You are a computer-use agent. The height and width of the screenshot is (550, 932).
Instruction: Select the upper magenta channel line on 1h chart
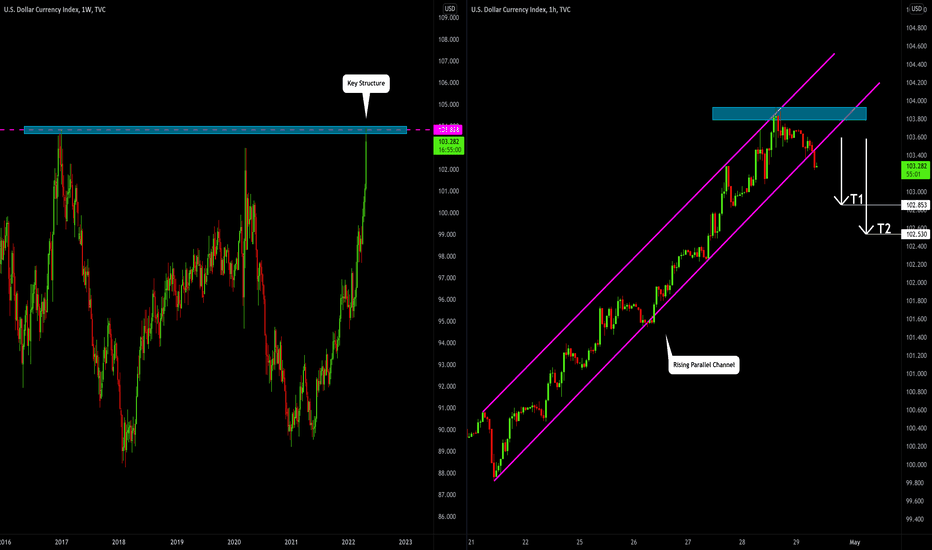[x=659, y=232]
